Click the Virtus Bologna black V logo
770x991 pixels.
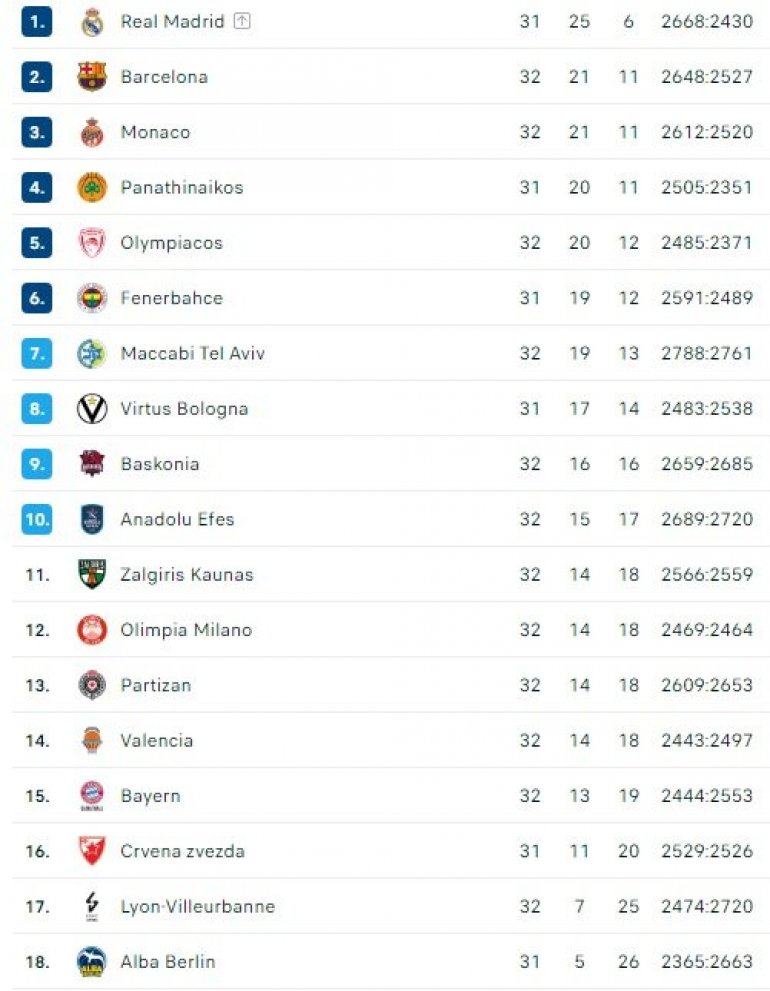[x=92, y=408]
